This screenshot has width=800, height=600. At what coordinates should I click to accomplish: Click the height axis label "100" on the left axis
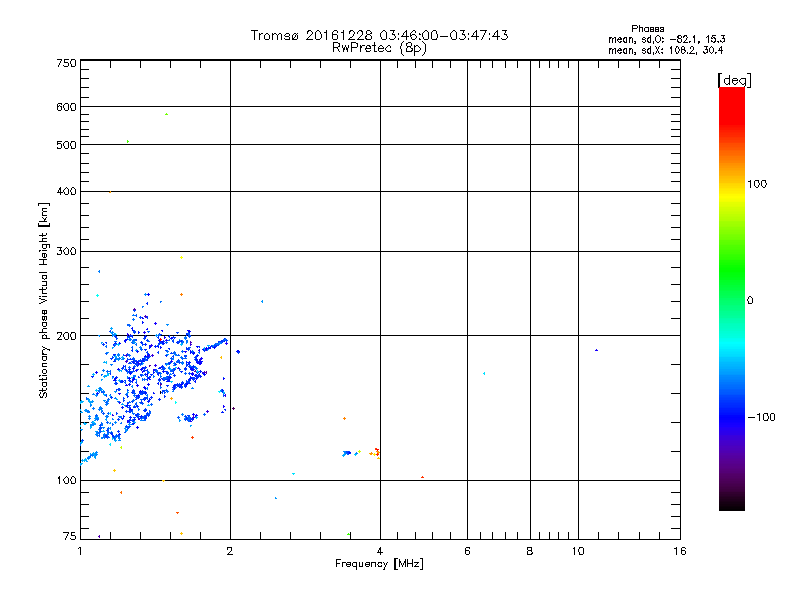[x=66, y=480]
